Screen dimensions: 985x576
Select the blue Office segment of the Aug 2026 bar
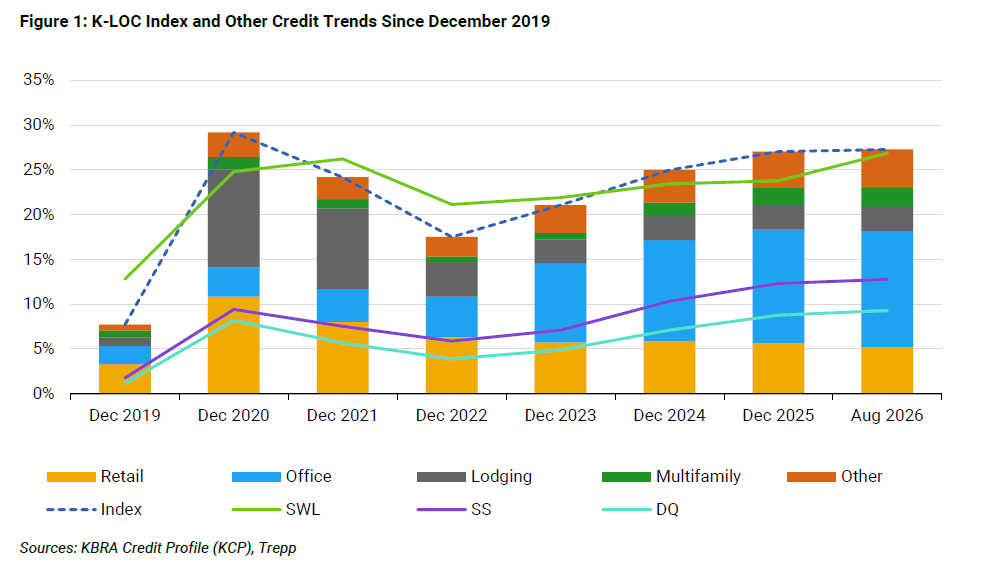(887, 289)
